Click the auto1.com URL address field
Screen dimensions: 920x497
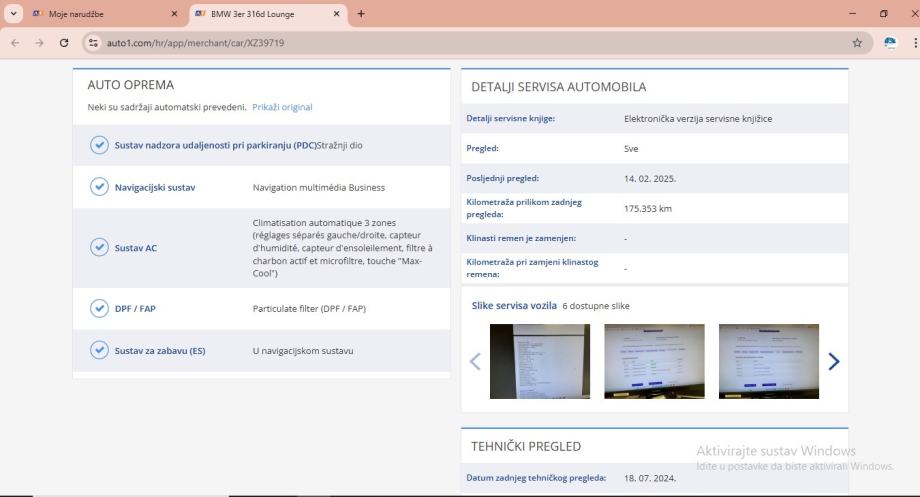475,43
